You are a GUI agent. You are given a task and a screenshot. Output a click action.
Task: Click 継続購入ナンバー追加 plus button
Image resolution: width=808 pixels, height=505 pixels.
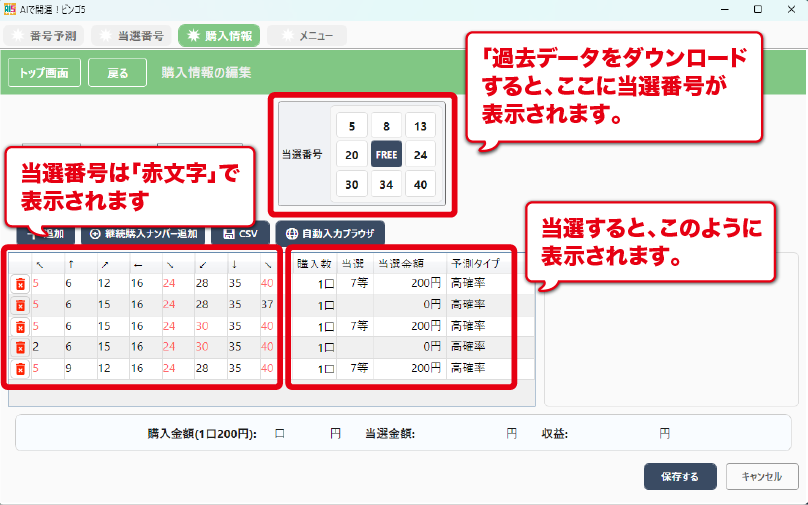(x=144, y=233)
